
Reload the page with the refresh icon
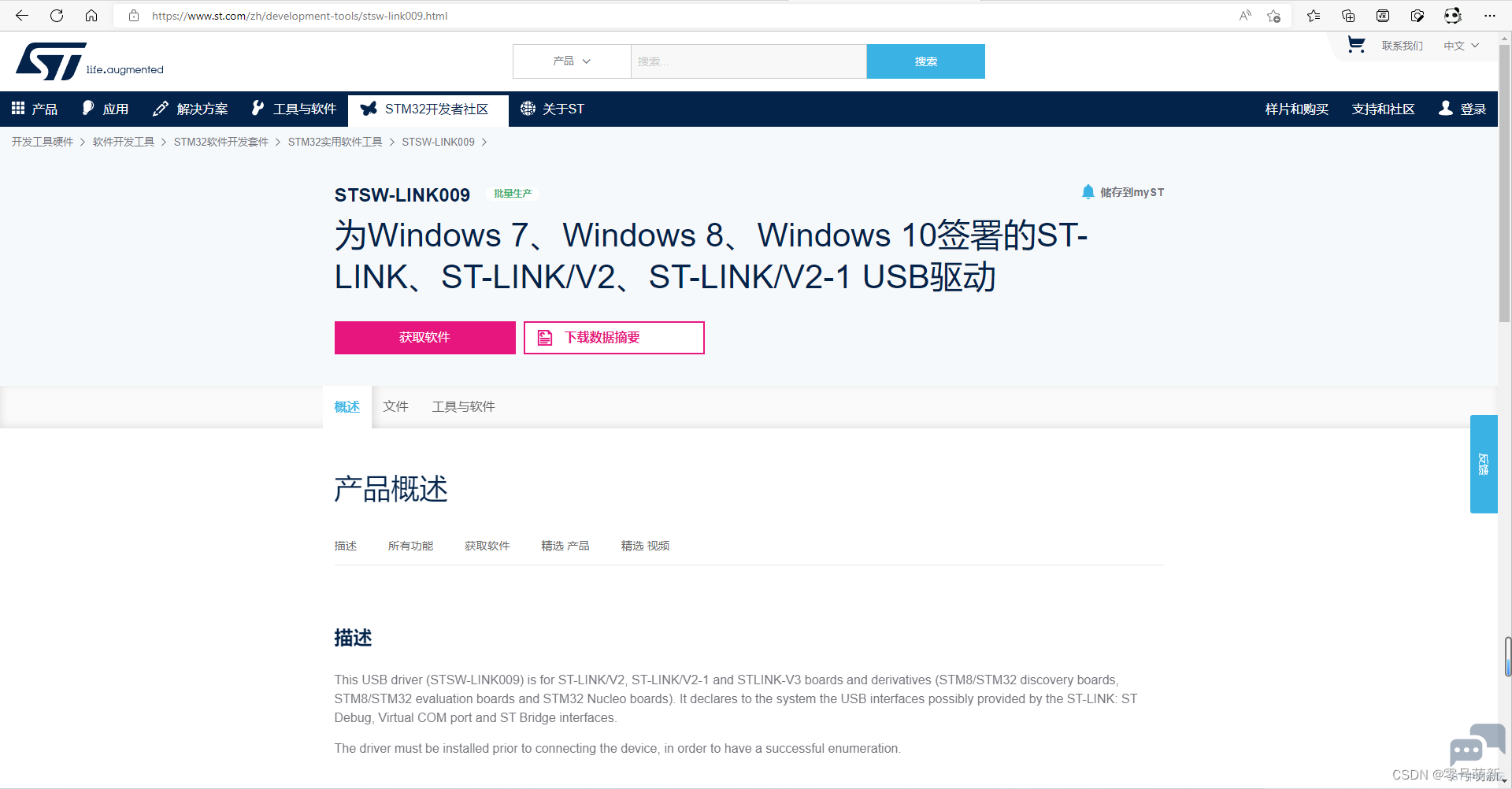click(57, 16)
